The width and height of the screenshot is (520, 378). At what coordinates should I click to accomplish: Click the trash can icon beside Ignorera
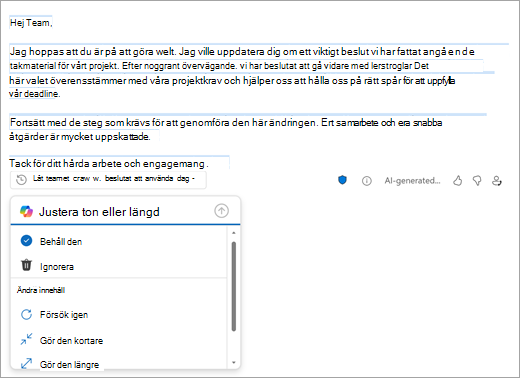26,265
